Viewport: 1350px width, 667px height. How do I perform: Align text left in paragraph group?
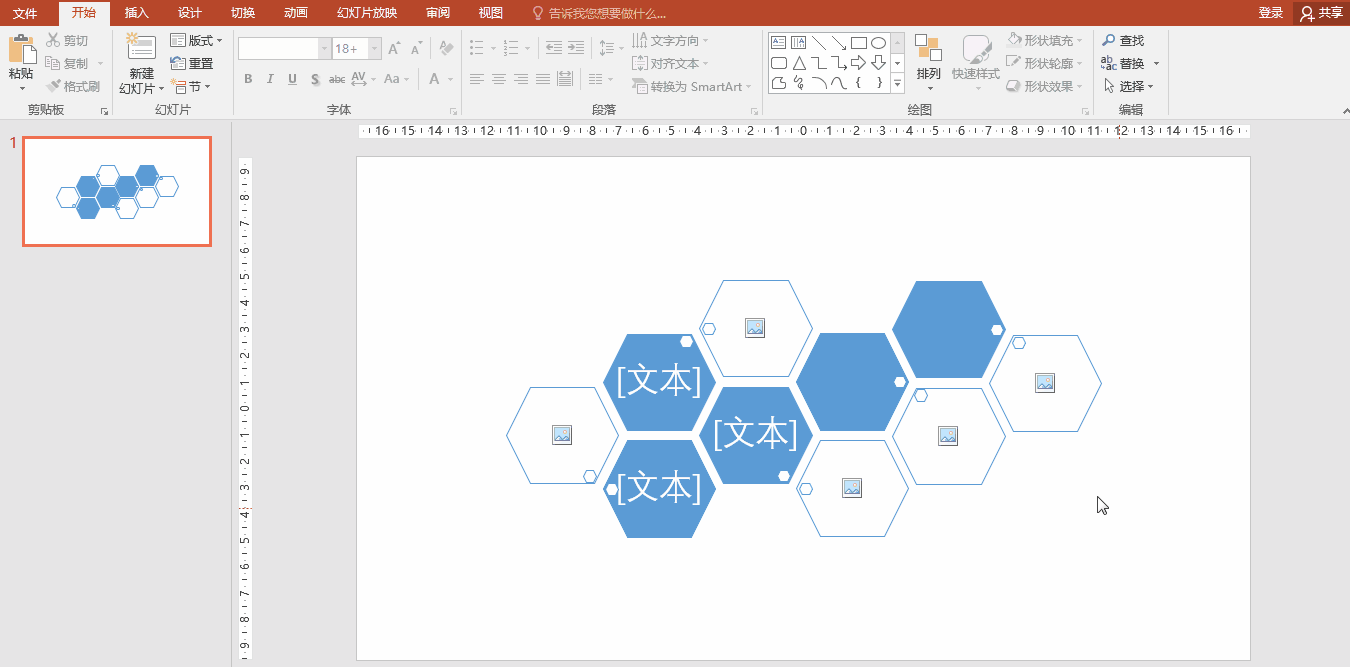pos(476,79)
